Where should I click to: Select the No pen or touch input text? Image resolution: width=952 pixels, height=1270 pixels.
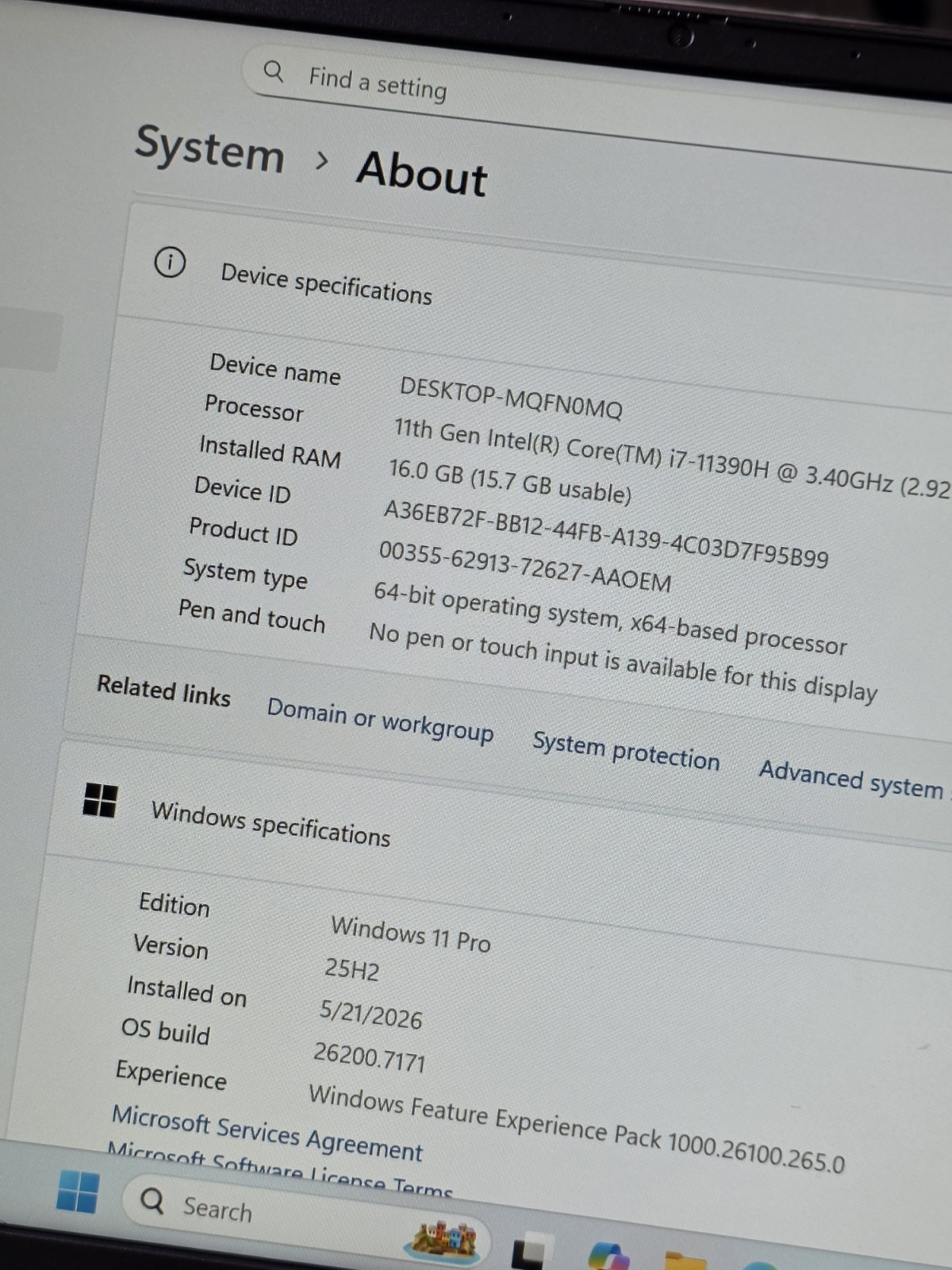624,662
